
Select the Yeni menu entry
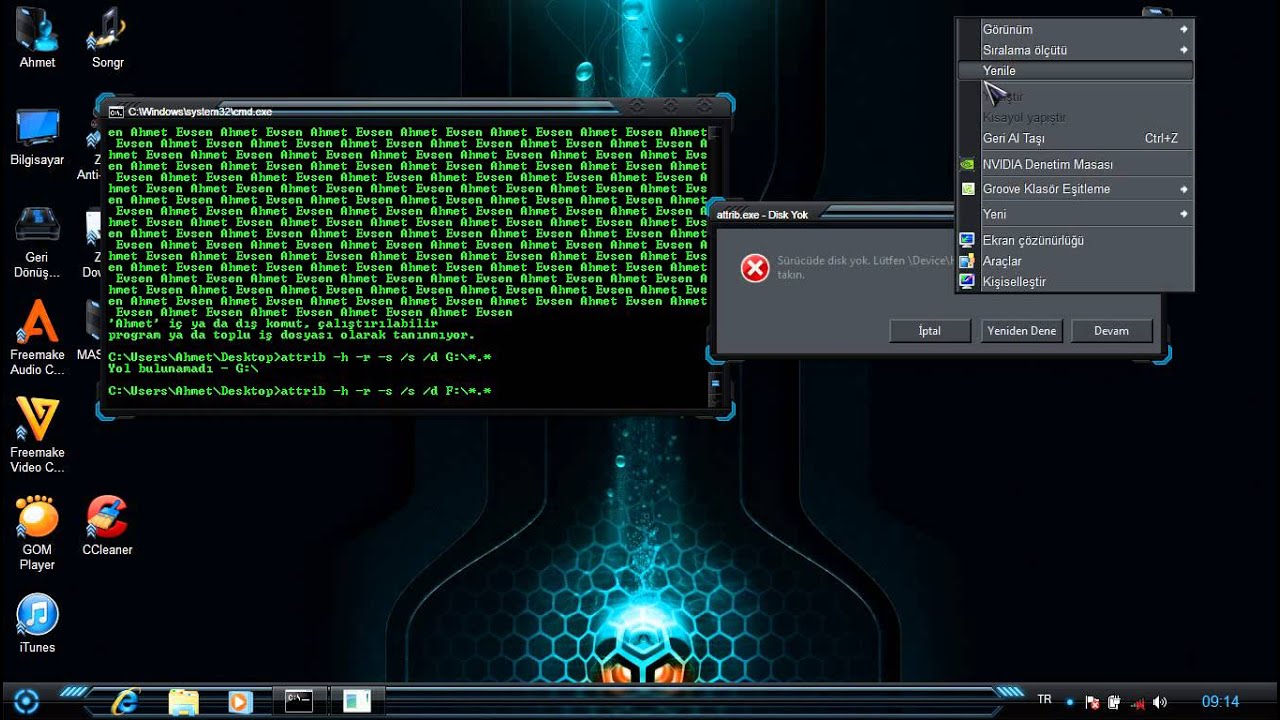pyautogui.click(x=1075, y=214)
